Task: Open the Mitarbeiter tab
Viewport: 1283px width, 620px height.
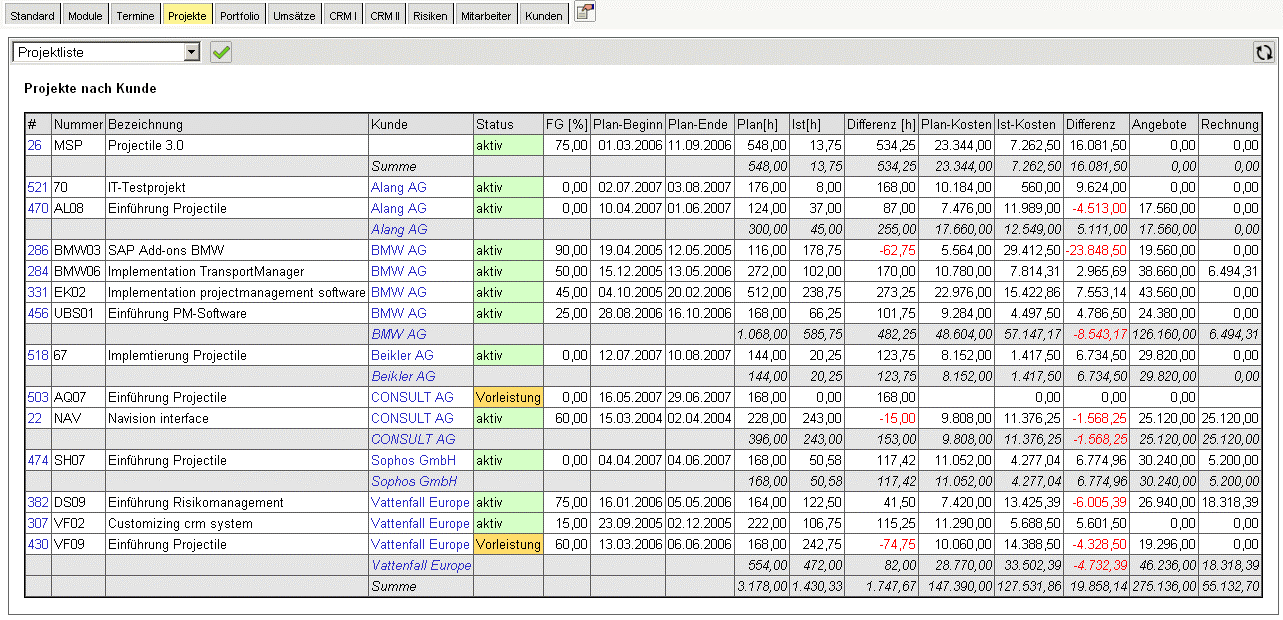Action: (x=486, y=16)
